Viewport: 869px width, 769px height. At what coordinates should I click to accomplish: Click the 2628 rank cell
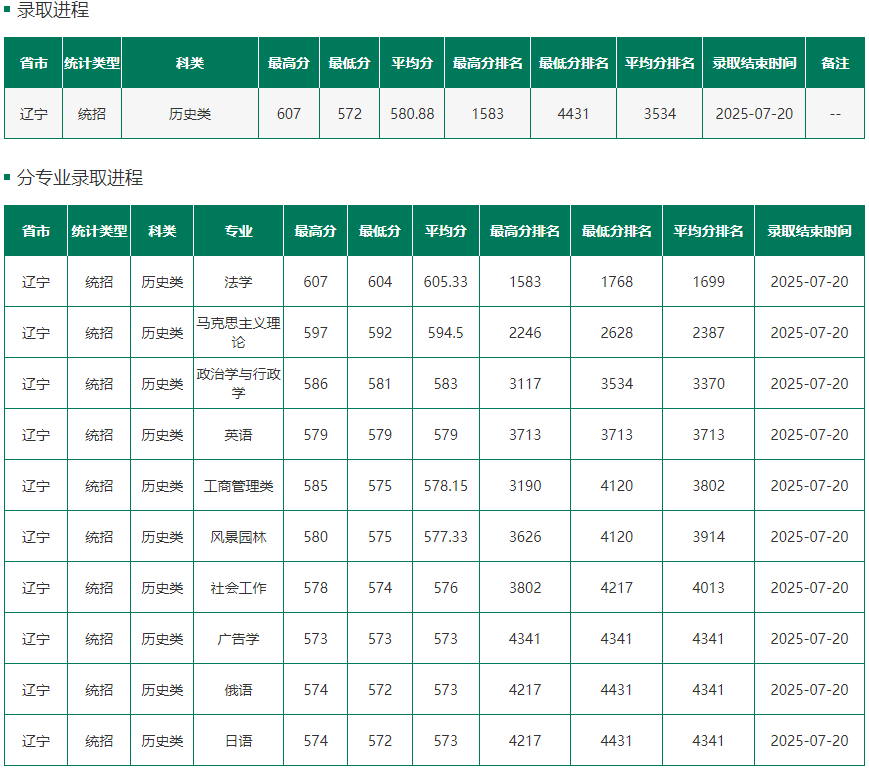pos(616,333)
